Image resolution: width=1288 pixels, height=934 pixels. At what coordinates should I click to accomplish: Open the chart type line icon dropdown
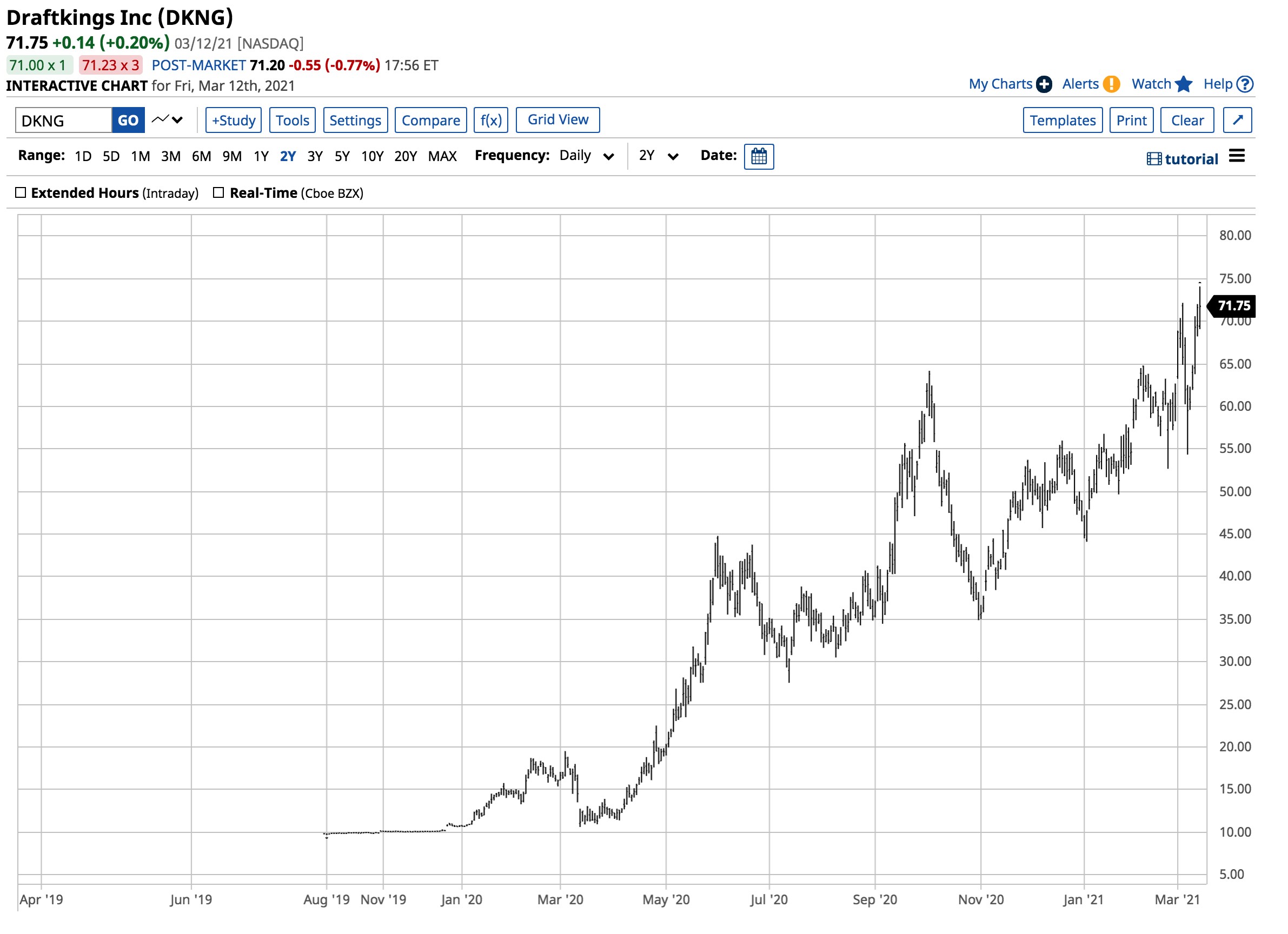click(167, 120)
